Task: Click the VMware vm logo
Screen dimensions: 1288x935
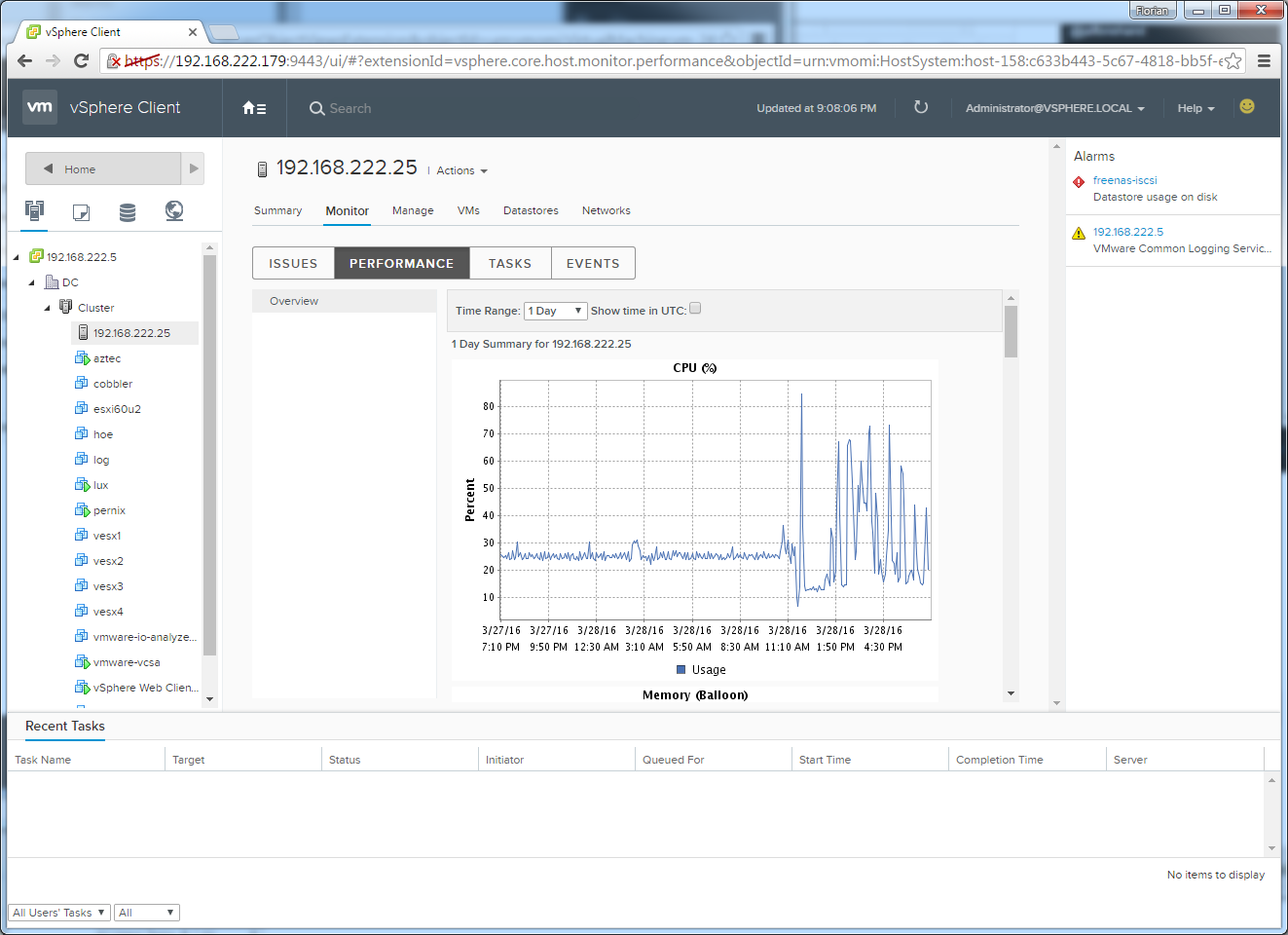Action: (x=40, y=107)
